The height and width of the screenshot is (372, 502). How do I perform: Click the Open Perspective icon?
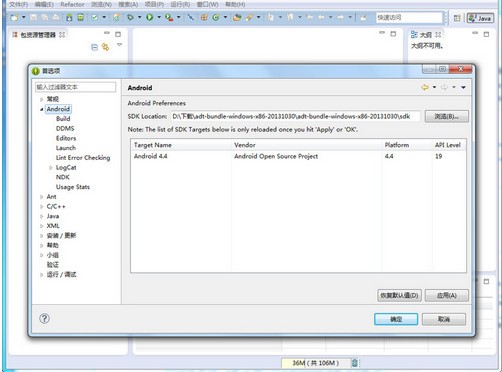pyautogui.click(x=457, y=18)
